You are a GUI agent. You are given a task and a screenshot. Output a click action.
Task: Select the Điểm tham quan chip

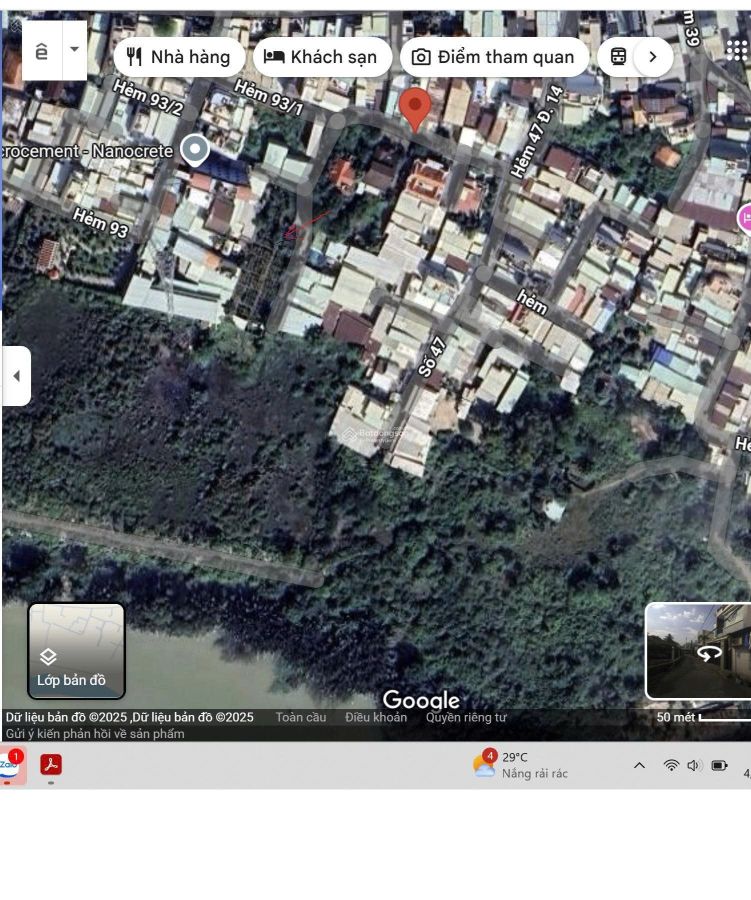(x=493, y=57)
